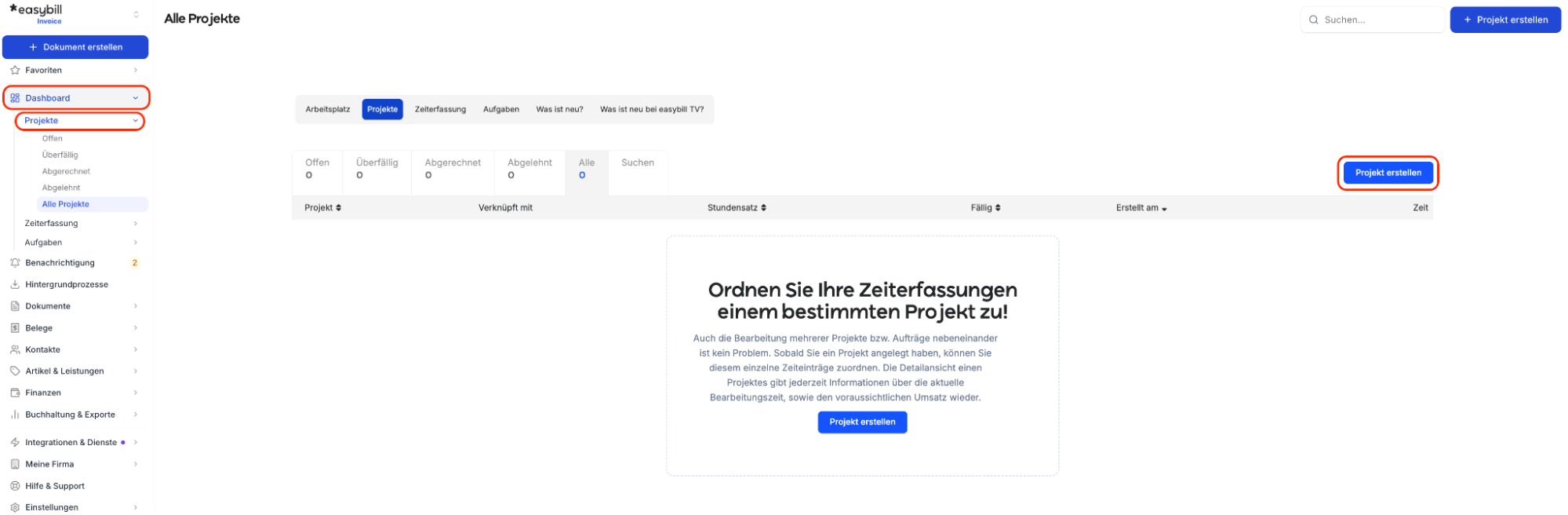Sort table by Fällig column
This screenshot has width=1568, height=515.
985,208
